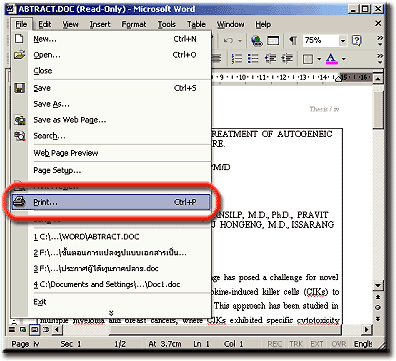Toggle OVR overtype mode in status bar
This screenshot has width=396, height=361.
[338, 344]
